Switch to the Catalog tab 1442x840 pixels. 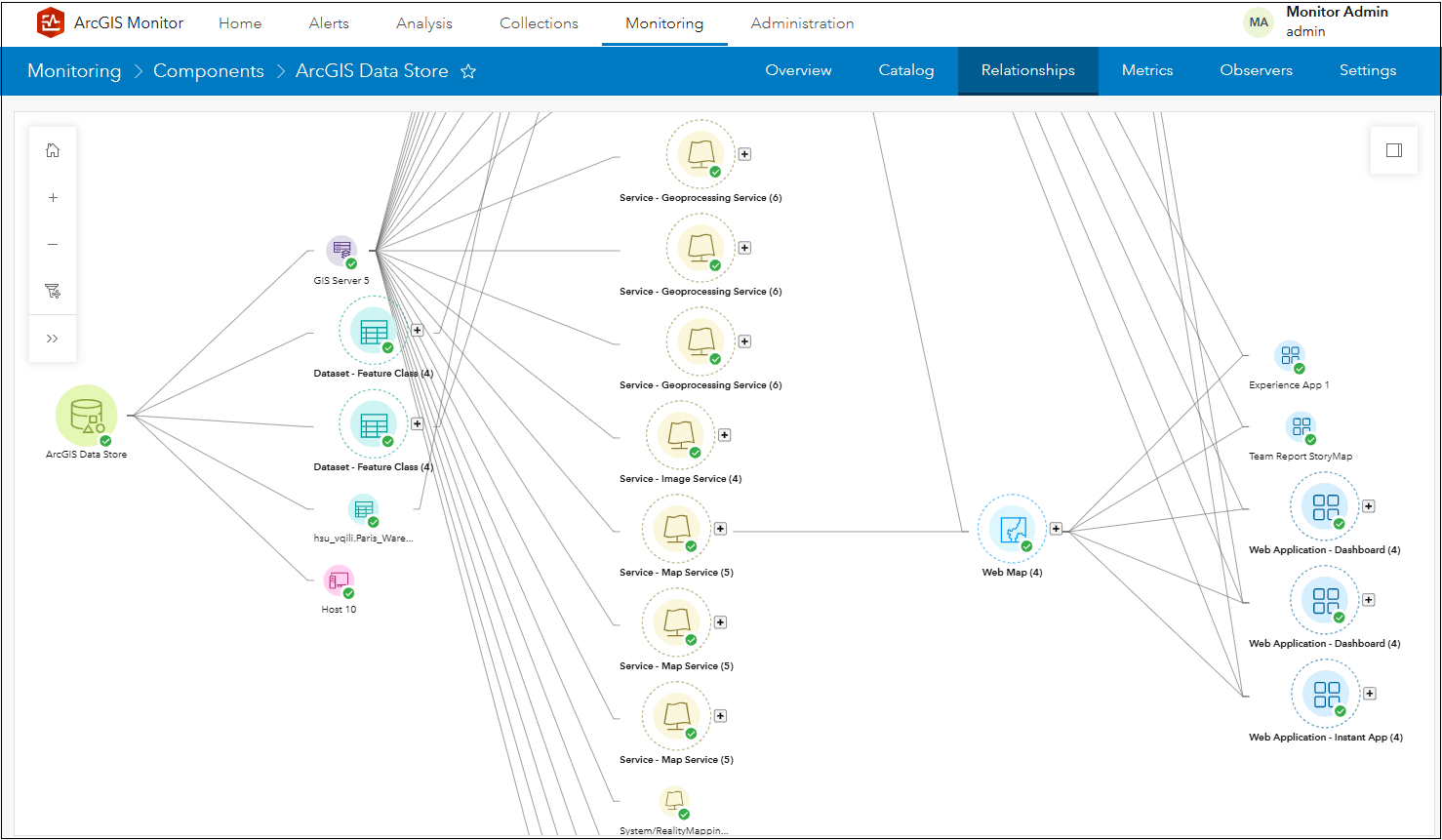click(x=906, y=70)
